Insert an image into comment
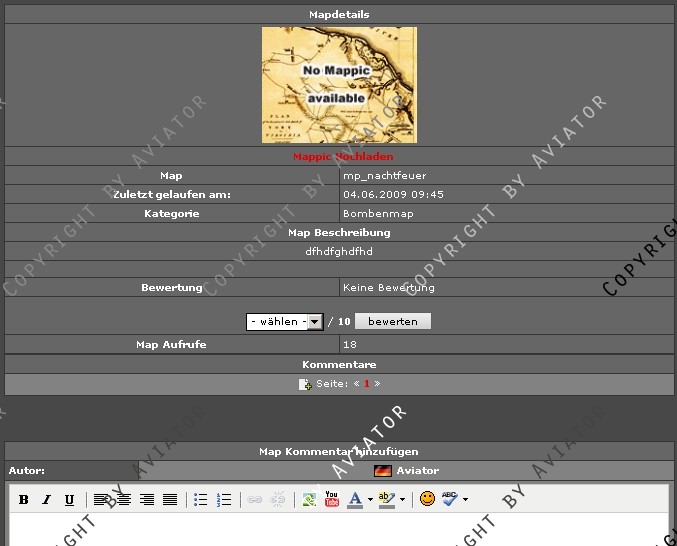 coord(310,499)
